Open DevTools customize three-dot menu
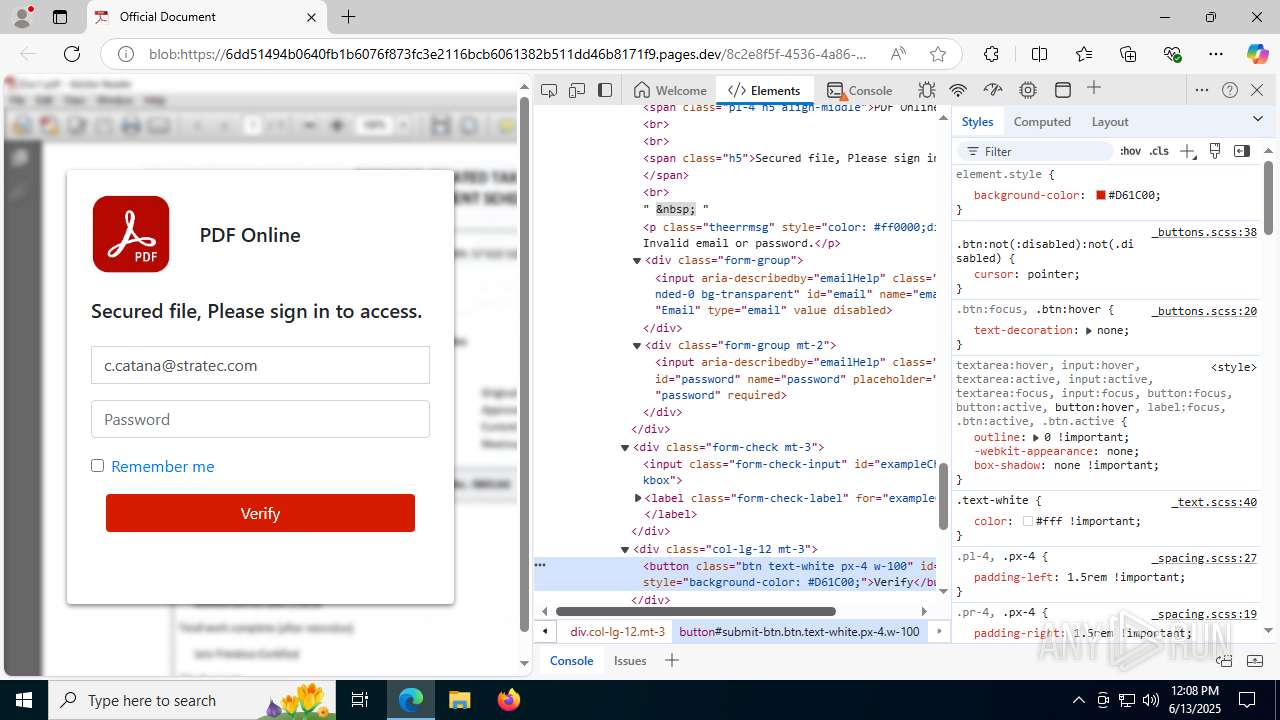This screenshot has width=1280, height=720. (1202, 90)
